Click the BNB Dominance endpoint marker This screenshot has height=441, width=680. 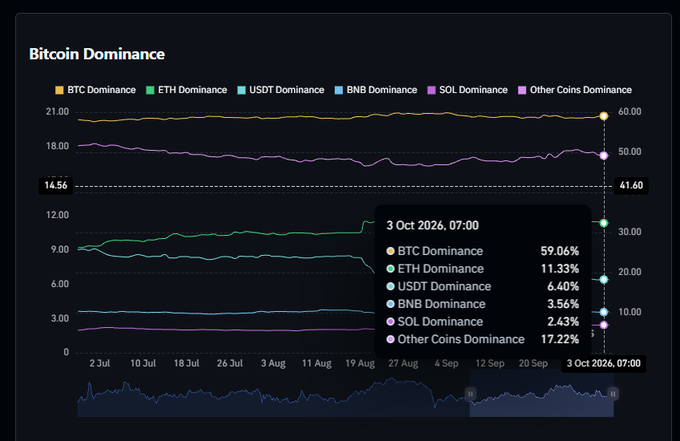pyautogui.click(x=604, y=312)
